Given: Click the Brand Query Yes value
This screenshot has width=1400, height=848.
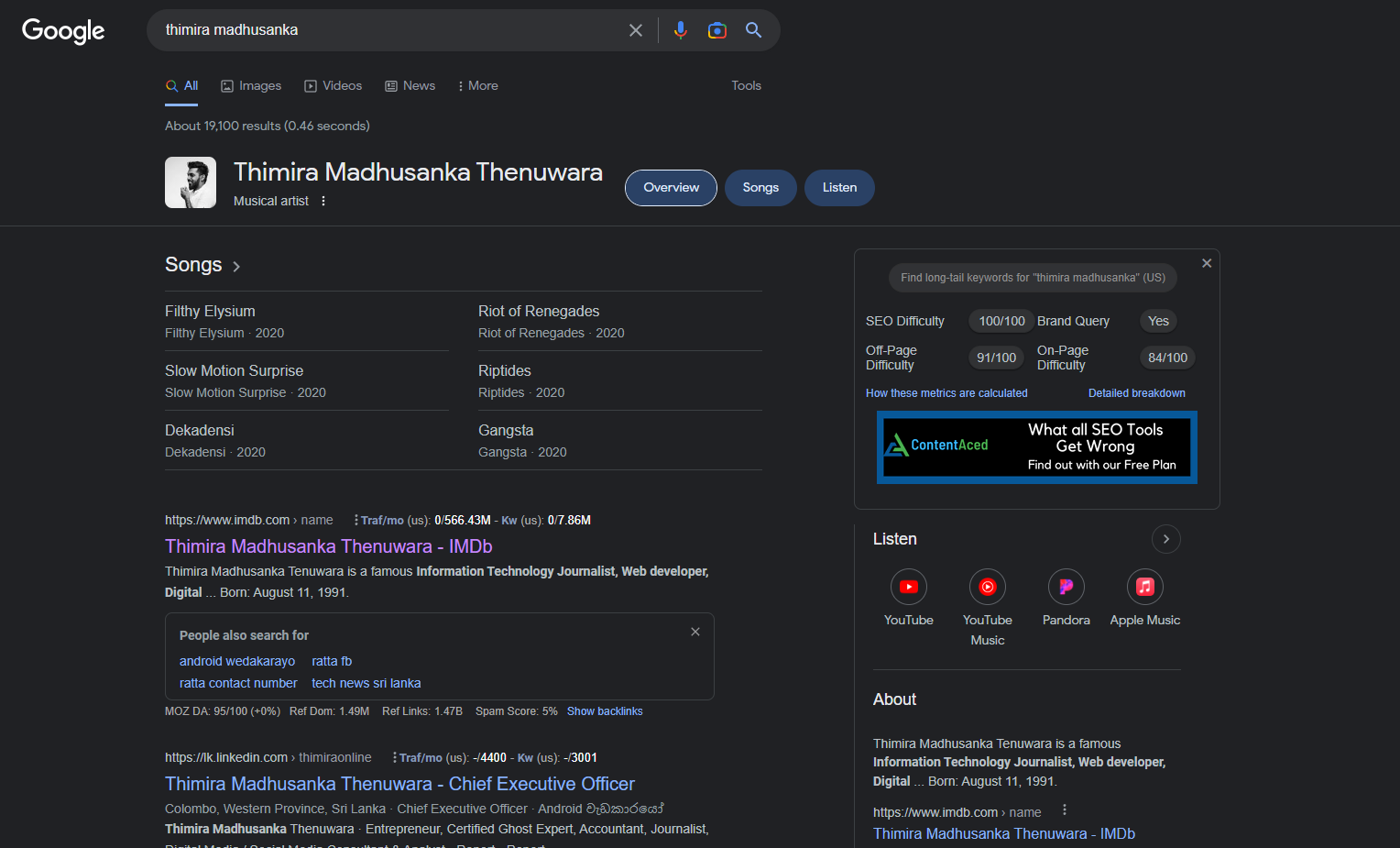Looking at the screenshot, I should tap(1158, 321).
